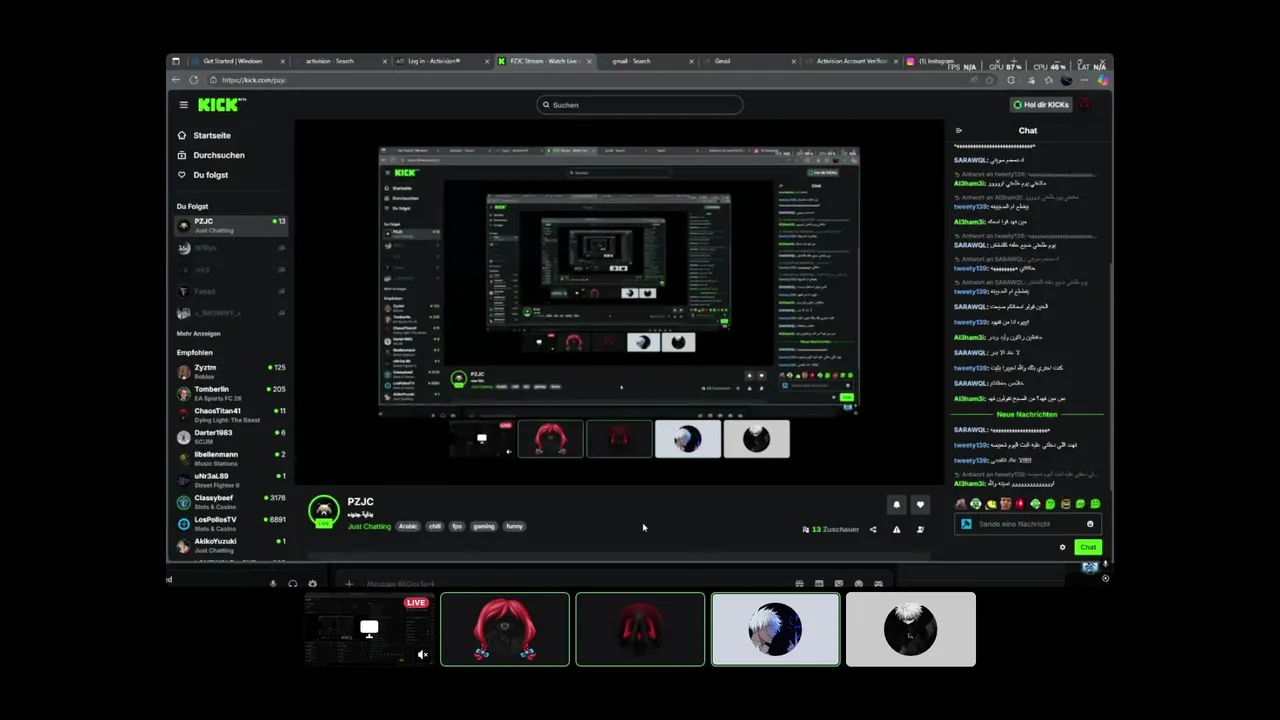The width and height of the screenshot is (1280, 720).
Task: Click the green Chat send button
Action: point(1088,547)
